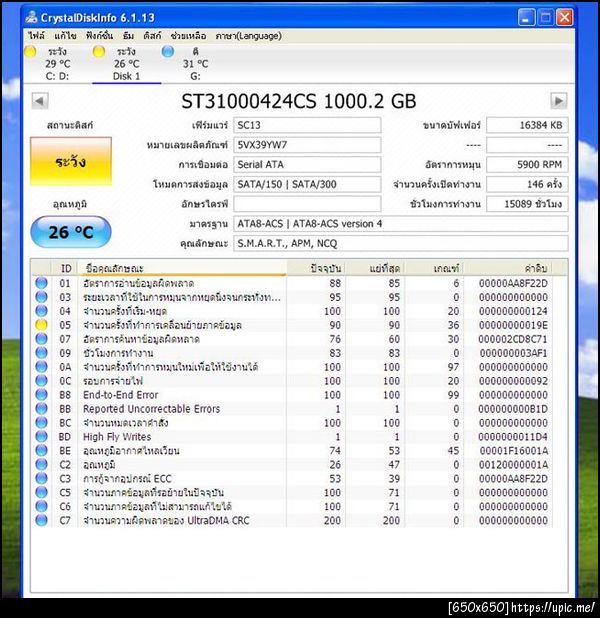
Task: Select the End-to-End Error row text
Action: tap(120, 395)
